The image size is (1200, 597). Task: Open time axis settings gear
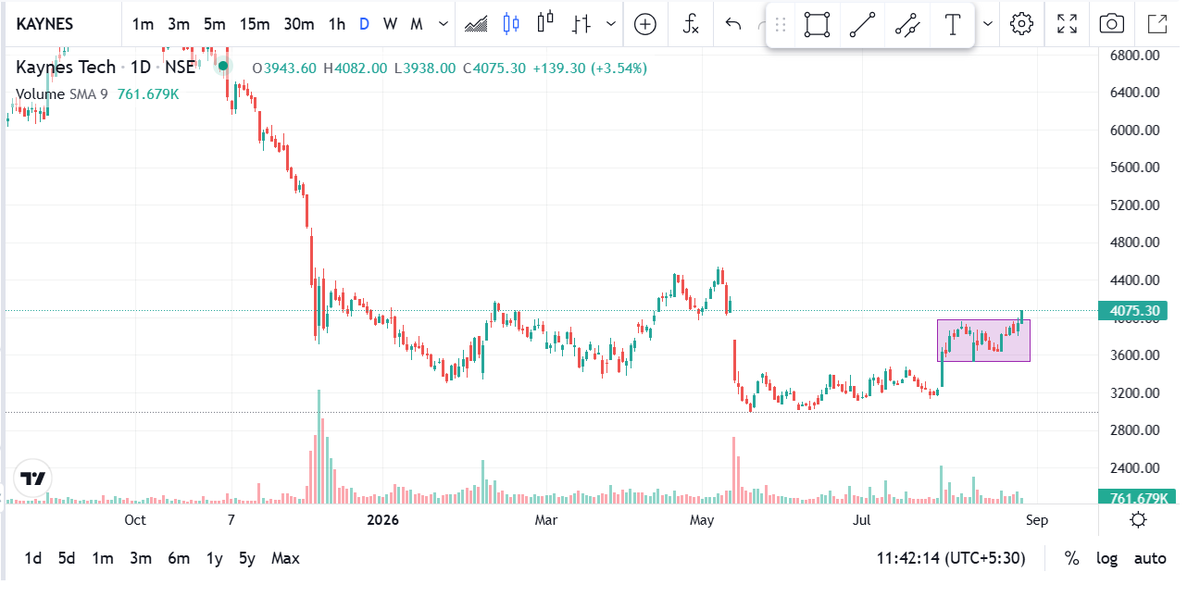(x=1138, y=520)
